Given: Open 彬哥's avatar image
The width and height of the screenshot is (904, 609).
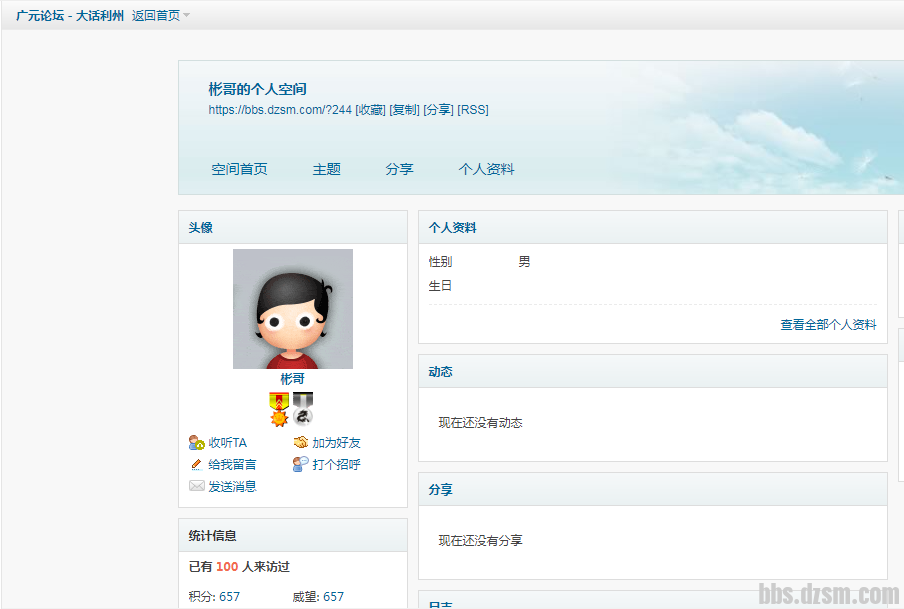Looking at the screenshot, I should click(292, 309).
